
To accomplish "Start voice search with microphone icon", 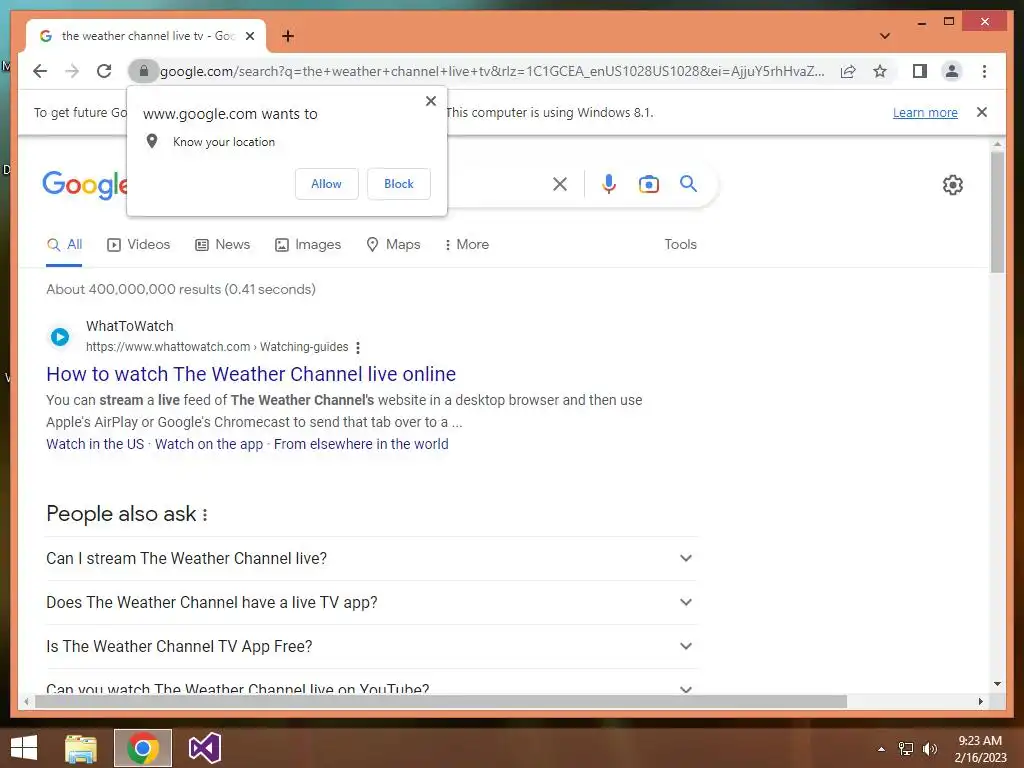I will coord(609,185).
